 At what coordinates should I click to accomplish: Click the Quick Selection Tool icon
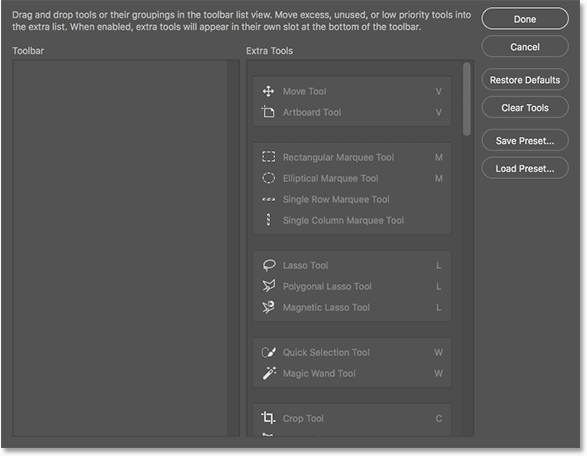pos(268,352)
